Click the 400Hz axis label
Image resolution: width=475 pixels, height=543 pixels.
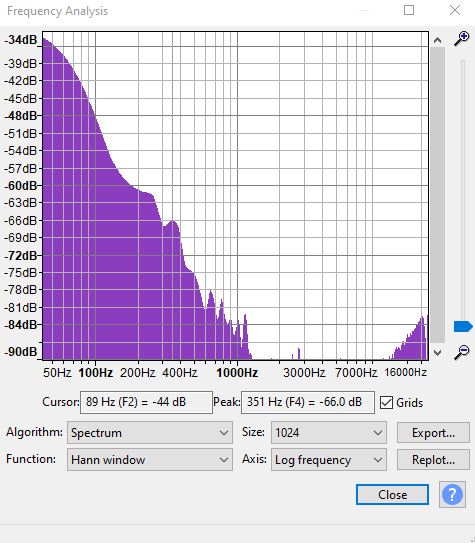[x=180, y=373]
